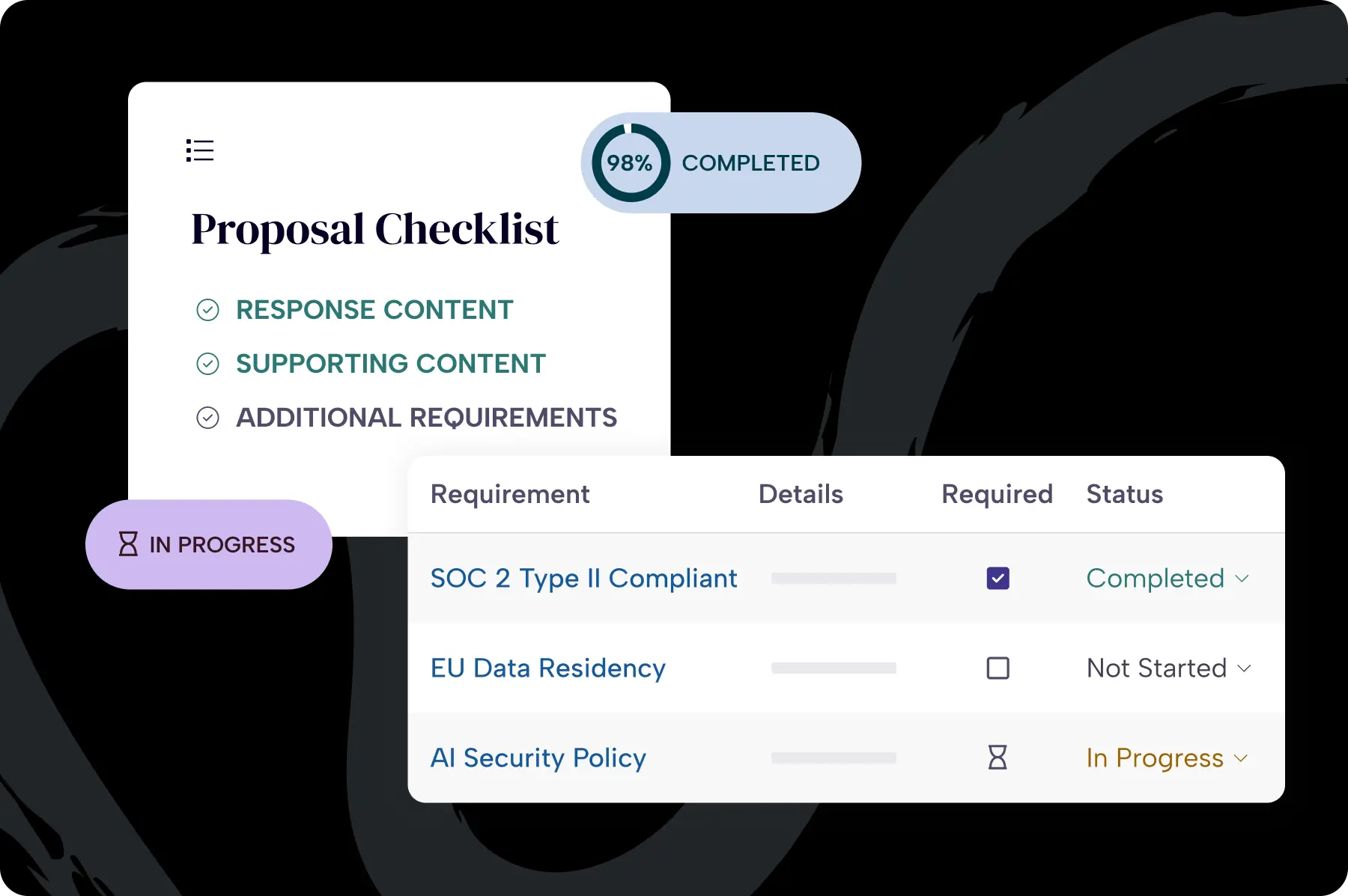Image resolution: width=1348 pixels, height=896 pixels.
Task: Open the AI Security Policy requirement link
Action: [538, 758]
